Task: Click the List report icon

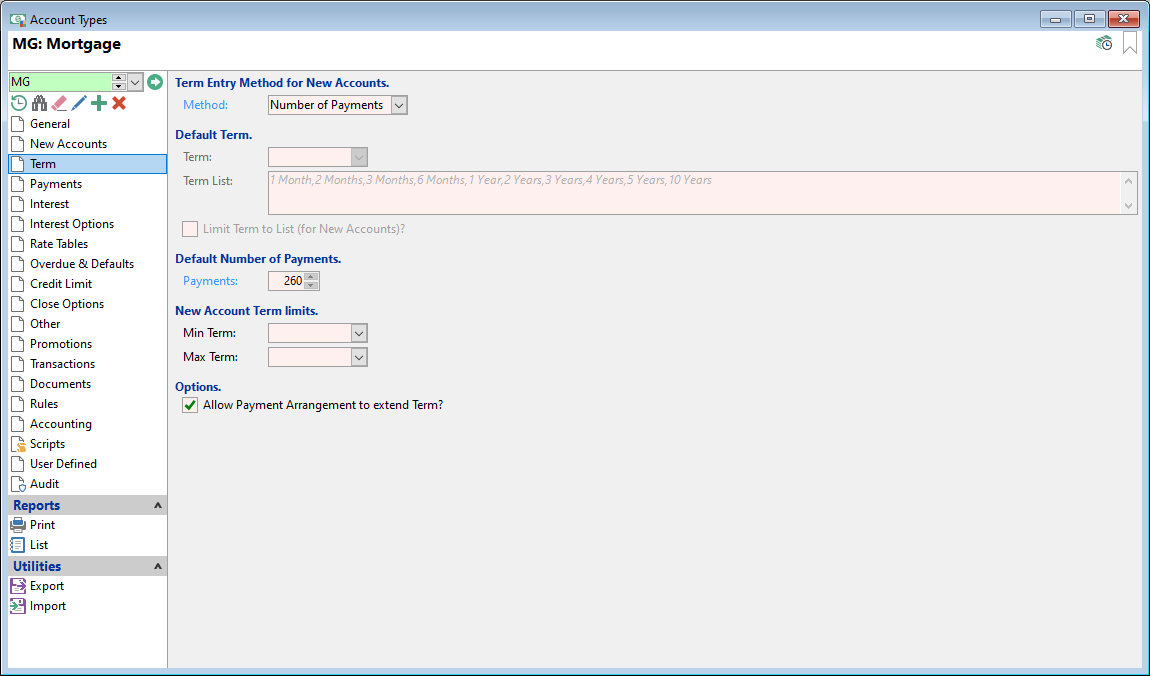Action: point(18,545)
